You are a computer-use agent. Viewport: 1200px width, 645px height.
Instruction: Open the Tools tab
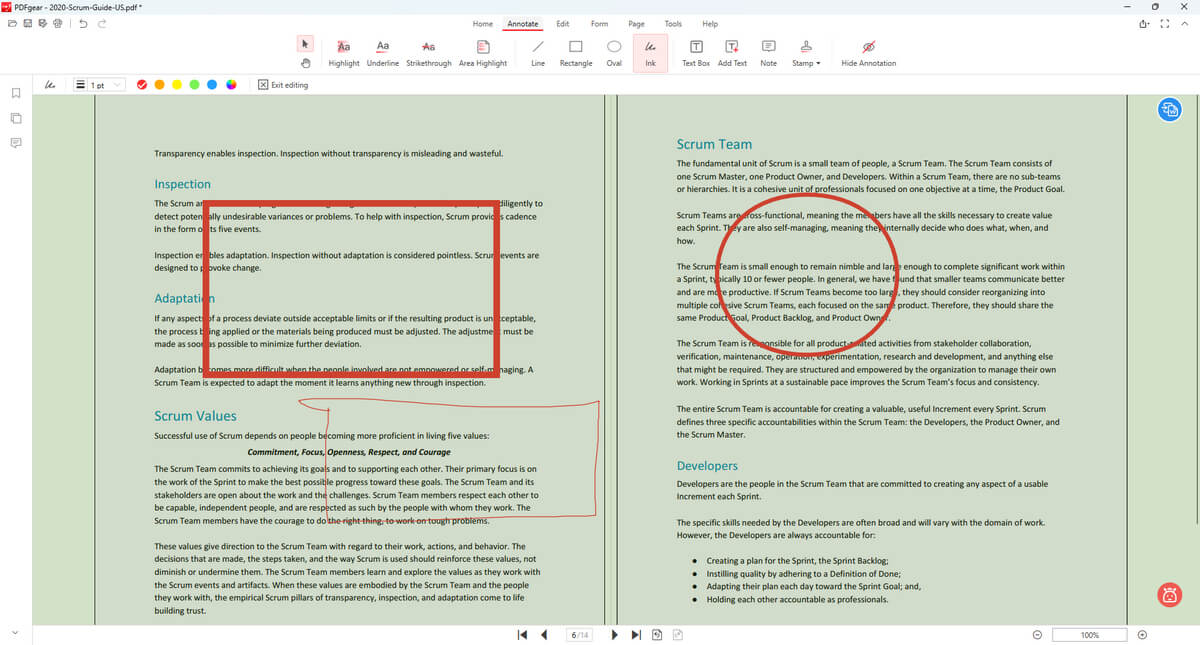pos(673,23)
